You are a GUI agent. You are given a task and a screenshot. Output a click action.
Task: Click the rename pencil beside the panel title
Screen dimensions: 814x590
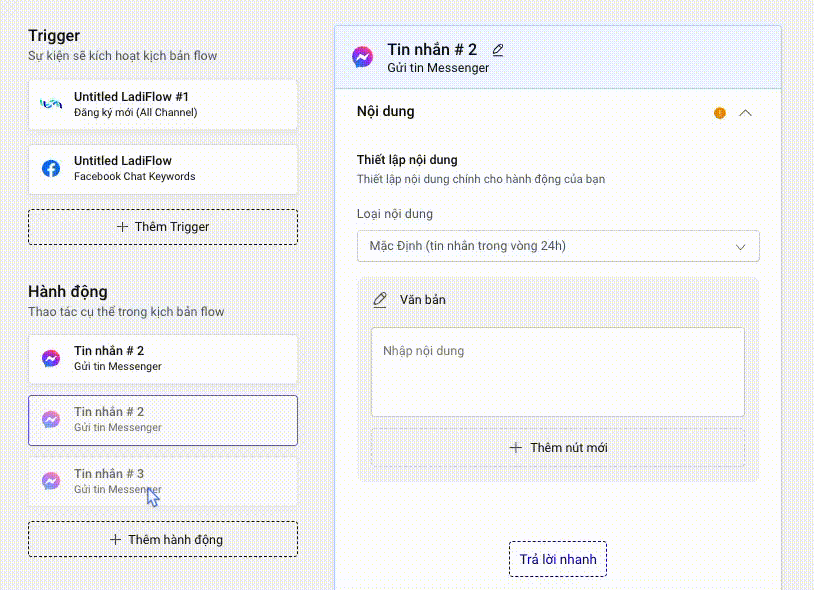click(x=498, y=50)
